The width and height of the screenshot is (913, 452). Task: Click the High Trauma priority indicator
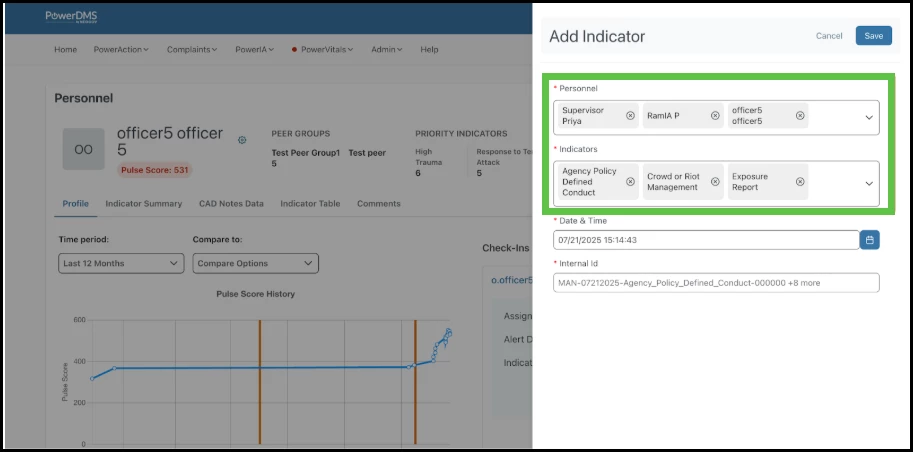429,162
